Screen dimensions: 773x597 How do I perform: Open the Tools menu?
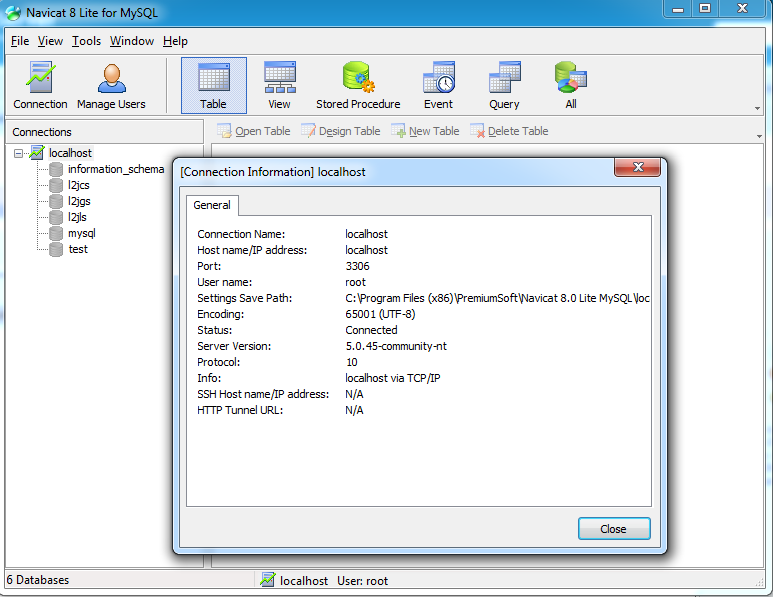tap(86, 41)
